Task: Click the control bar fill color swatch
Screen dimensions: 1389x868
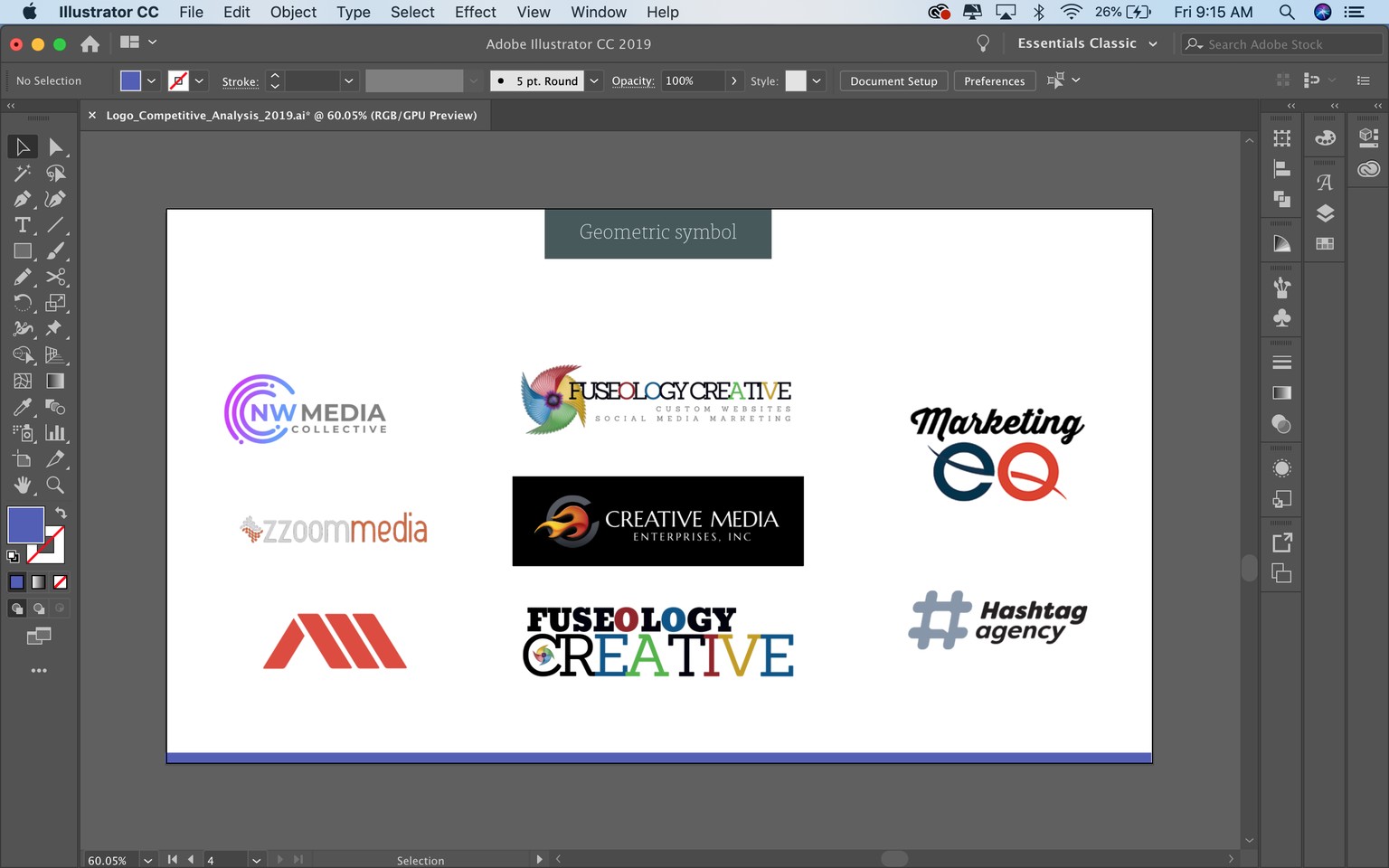Action: [130, 80]
